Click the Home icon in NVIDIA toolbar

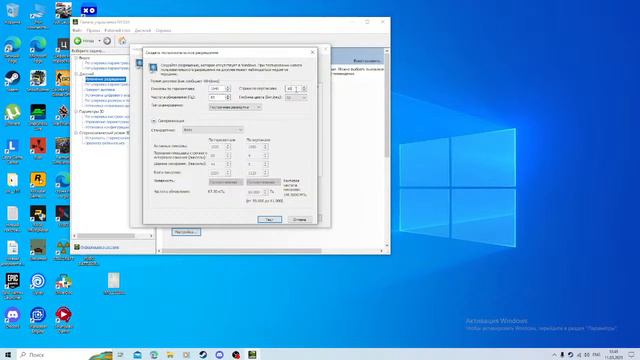click(x=122, y=40)
